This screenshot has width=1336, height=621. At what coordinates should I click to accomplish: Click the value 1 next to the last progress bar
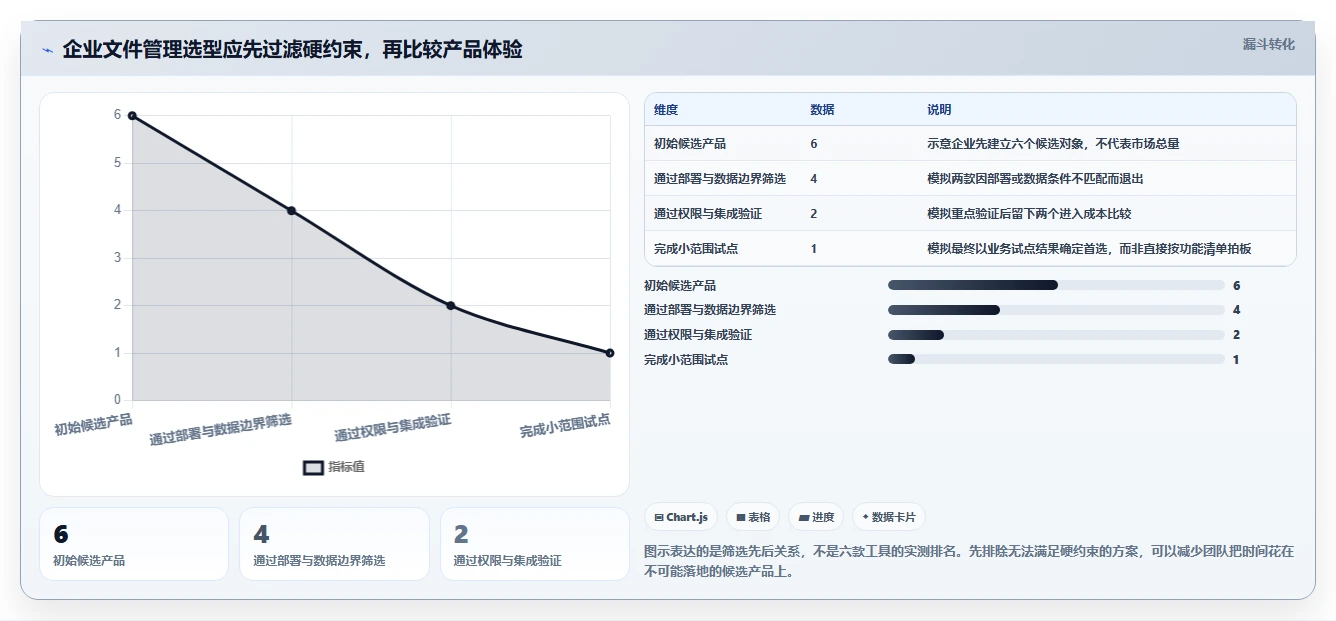(x=1236, y=359)
